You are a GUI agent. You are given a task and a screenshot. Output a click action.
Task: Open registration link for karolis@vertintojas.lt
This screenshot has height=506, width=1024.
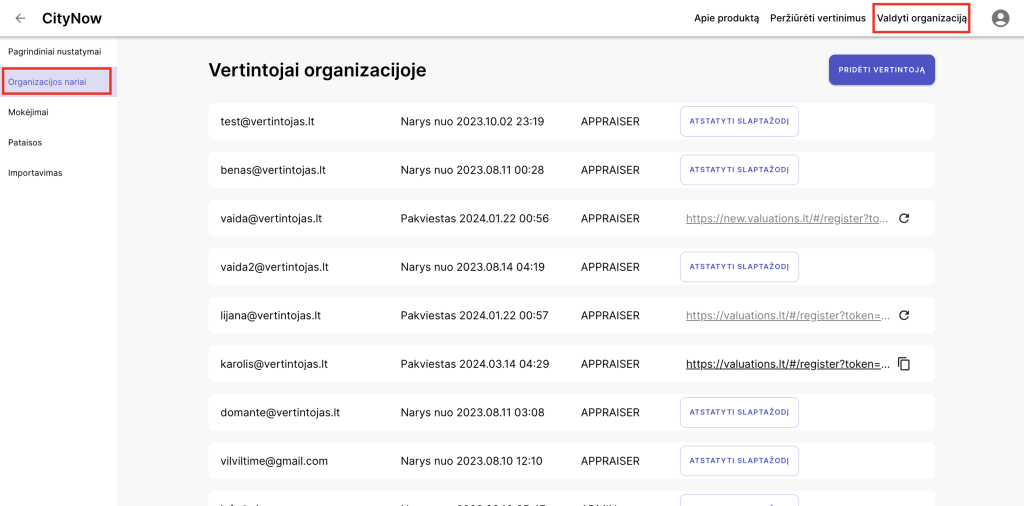pos(787,364)
